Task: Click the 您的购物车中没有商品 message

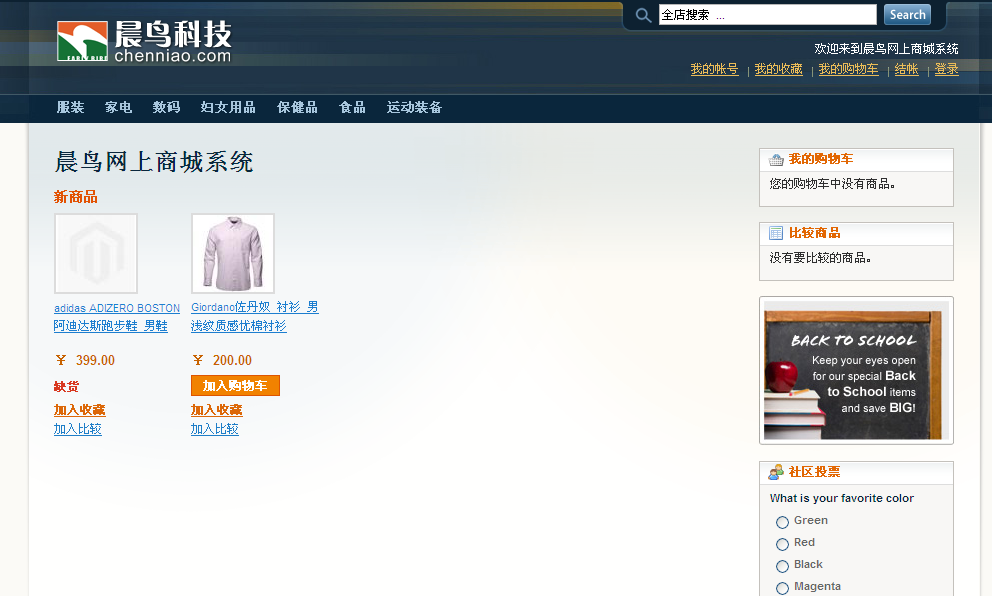Action: pyautogui.click(x=832, y=184)
